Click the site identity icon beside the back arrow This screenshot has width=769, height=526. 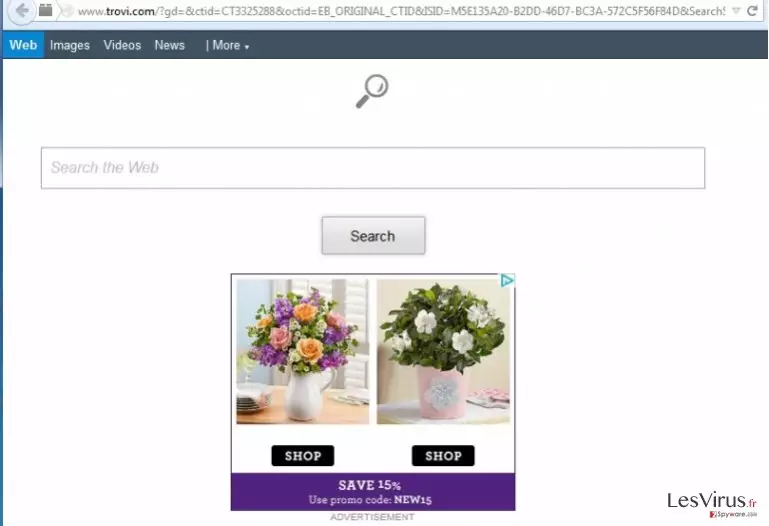click(x=46, y=10)
